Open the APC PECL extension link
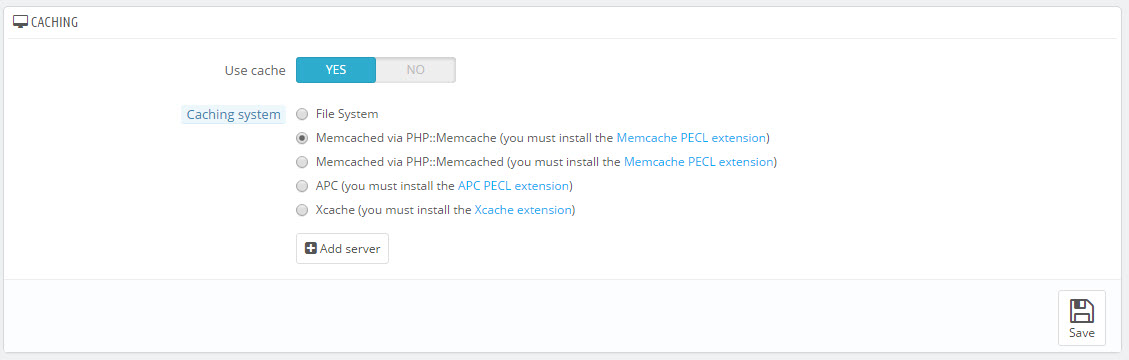1129x360 pixels. pos(513,186)
